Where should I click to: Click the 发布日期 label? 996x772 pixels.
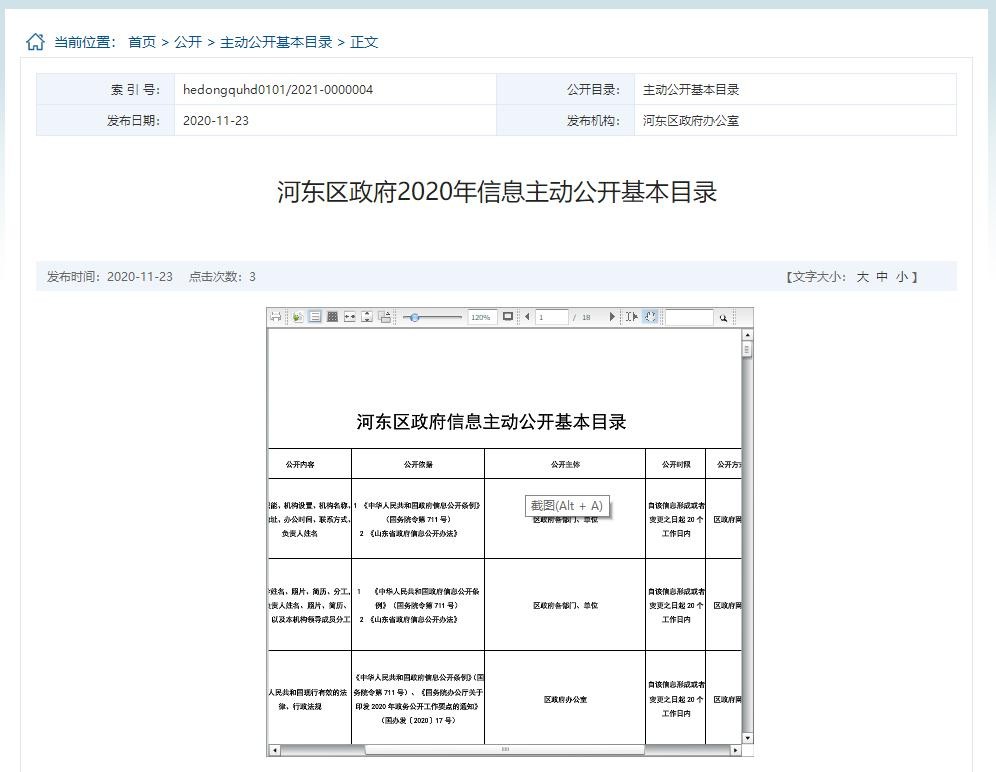[133, 121]
